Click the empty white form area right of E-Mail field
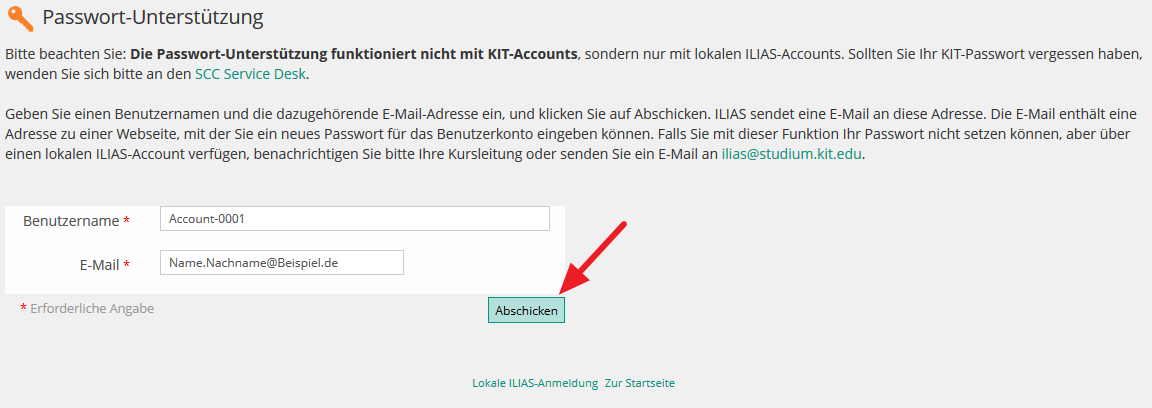 (484, 262)
